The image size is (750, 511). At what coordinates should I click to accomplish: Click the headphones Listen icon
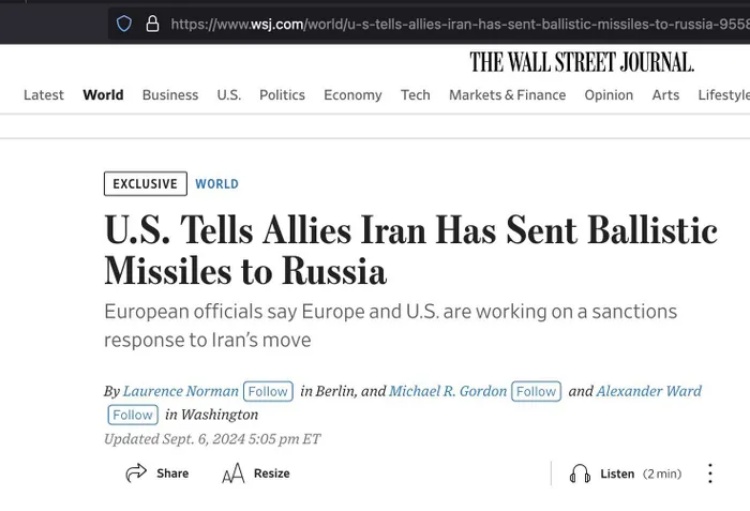[x=580, y=474]
